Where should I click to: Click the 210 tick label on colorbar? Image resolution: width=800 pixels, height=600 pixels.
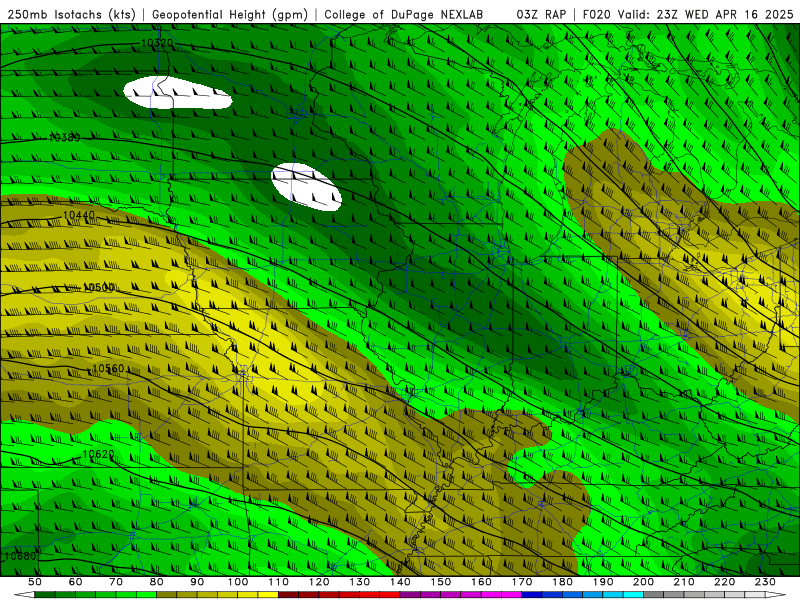tap(684, 582)
